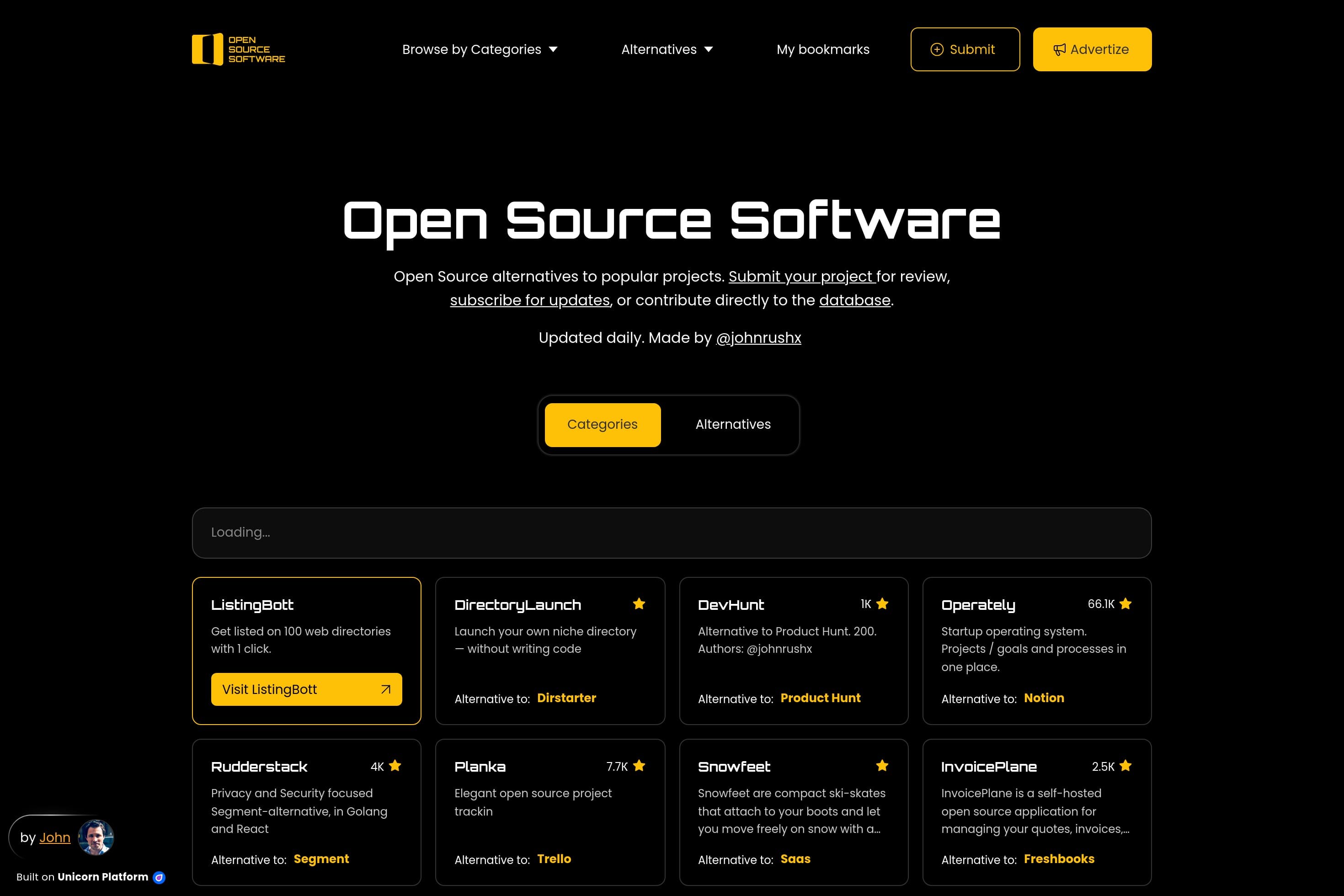The height and width of the screenshot is (896, 1344).
Task: Open the InvoicePlane card title
Action: (x=988, y=767)
